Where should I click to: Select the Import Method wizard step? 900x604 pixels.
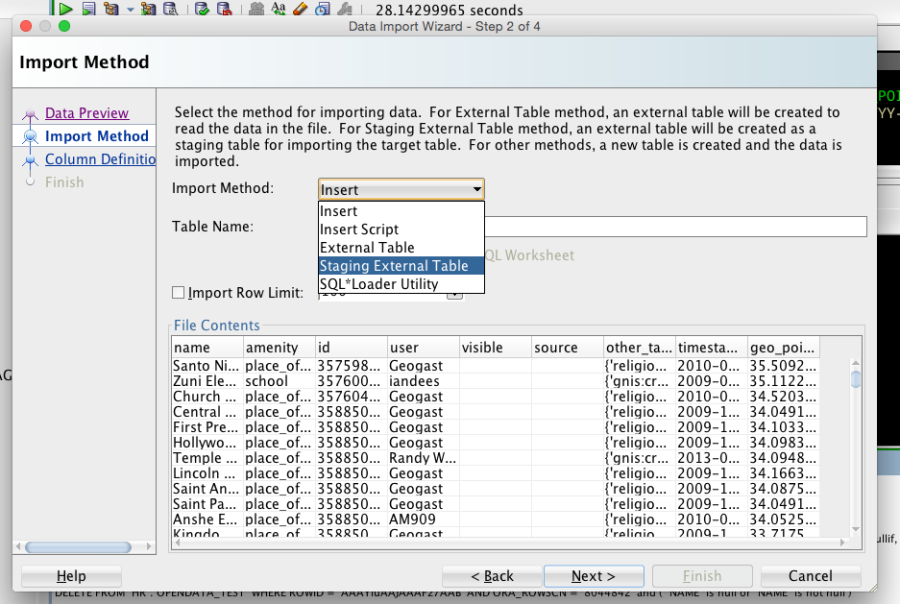96,136
